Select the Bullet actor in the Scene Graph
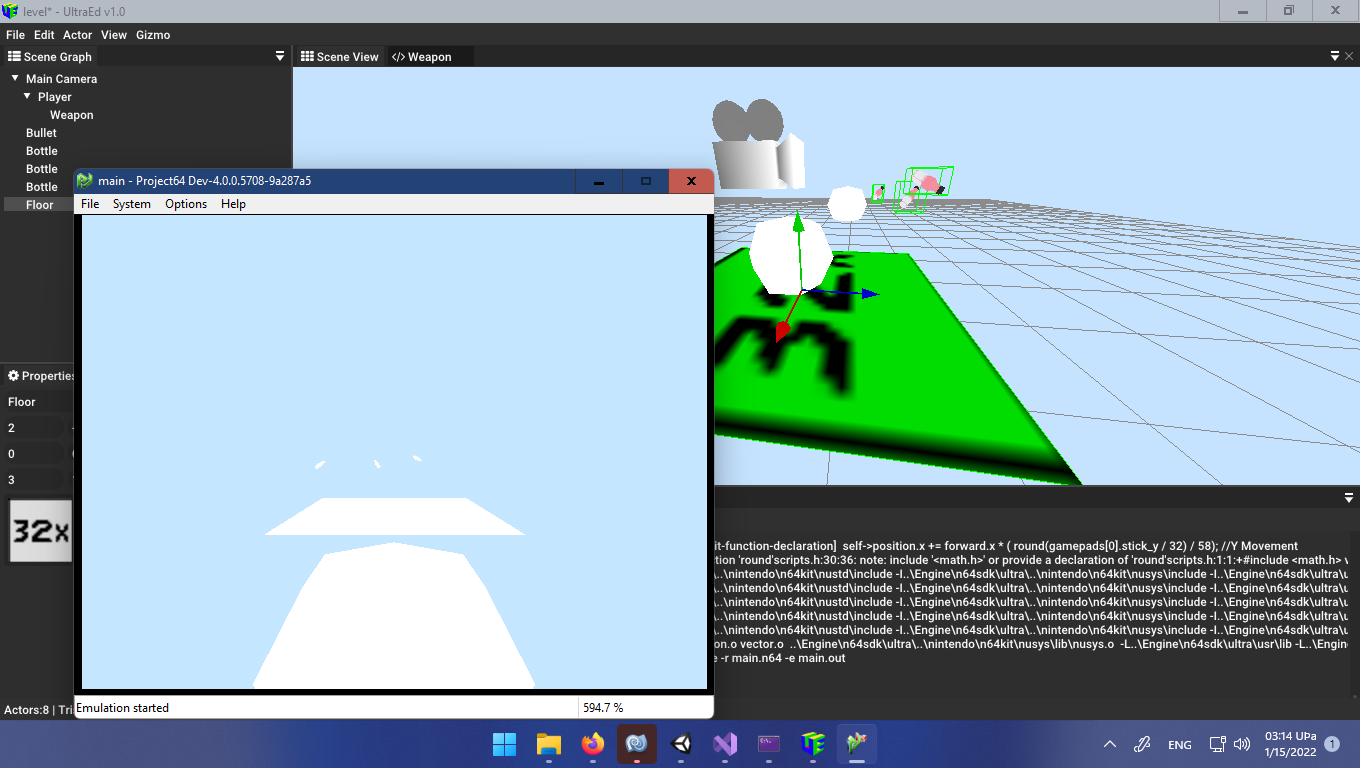The image size is (1360, 768). (40, 132)
